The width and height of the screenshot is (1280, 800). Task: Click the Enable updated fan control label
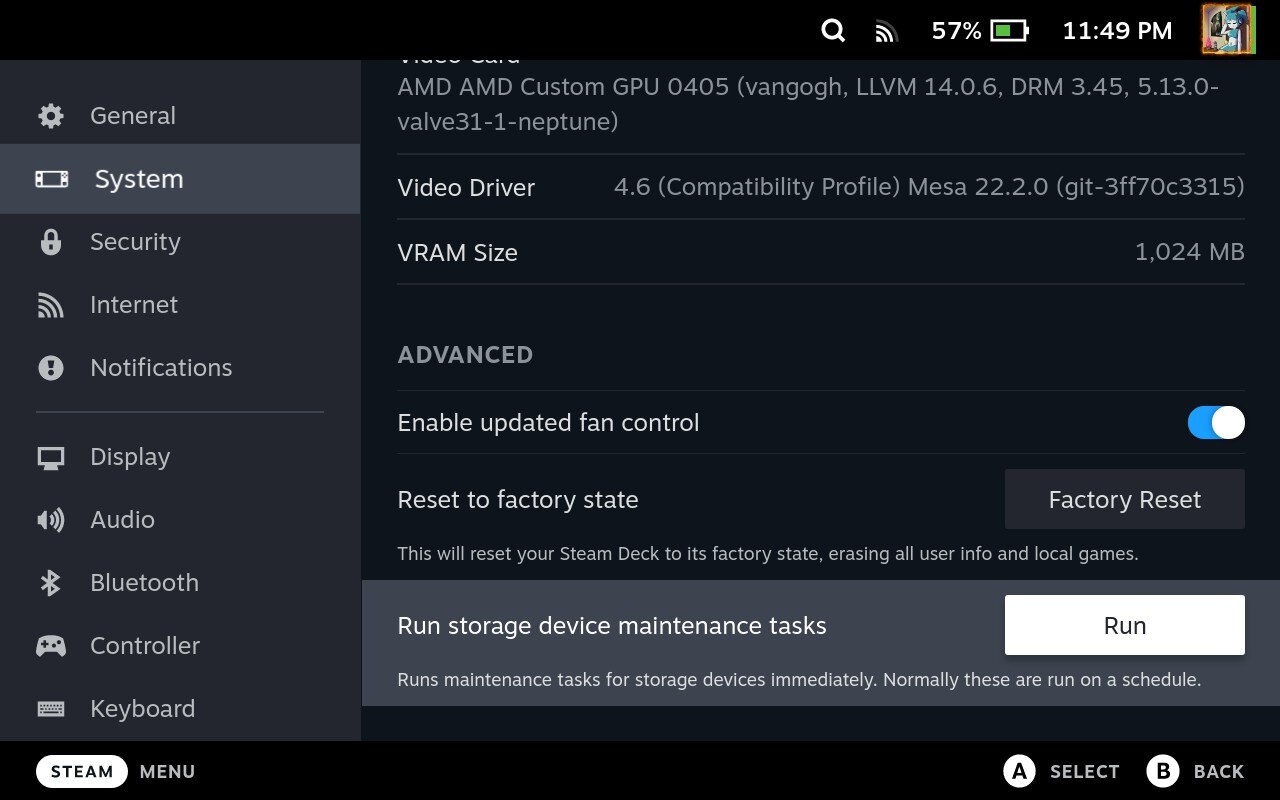click(x=548, y=423)
